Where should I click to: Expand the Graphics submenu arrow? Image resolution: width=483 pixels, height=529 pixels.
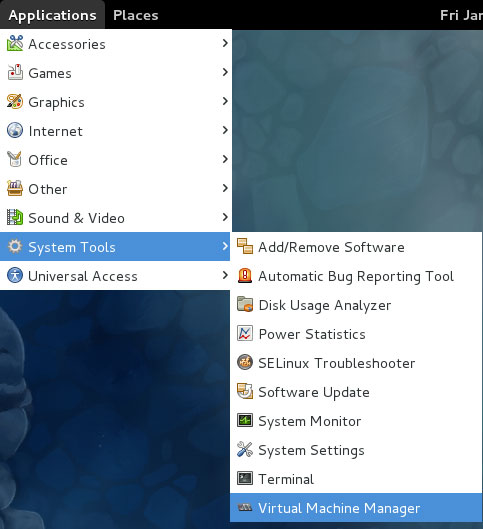[225, 101]
